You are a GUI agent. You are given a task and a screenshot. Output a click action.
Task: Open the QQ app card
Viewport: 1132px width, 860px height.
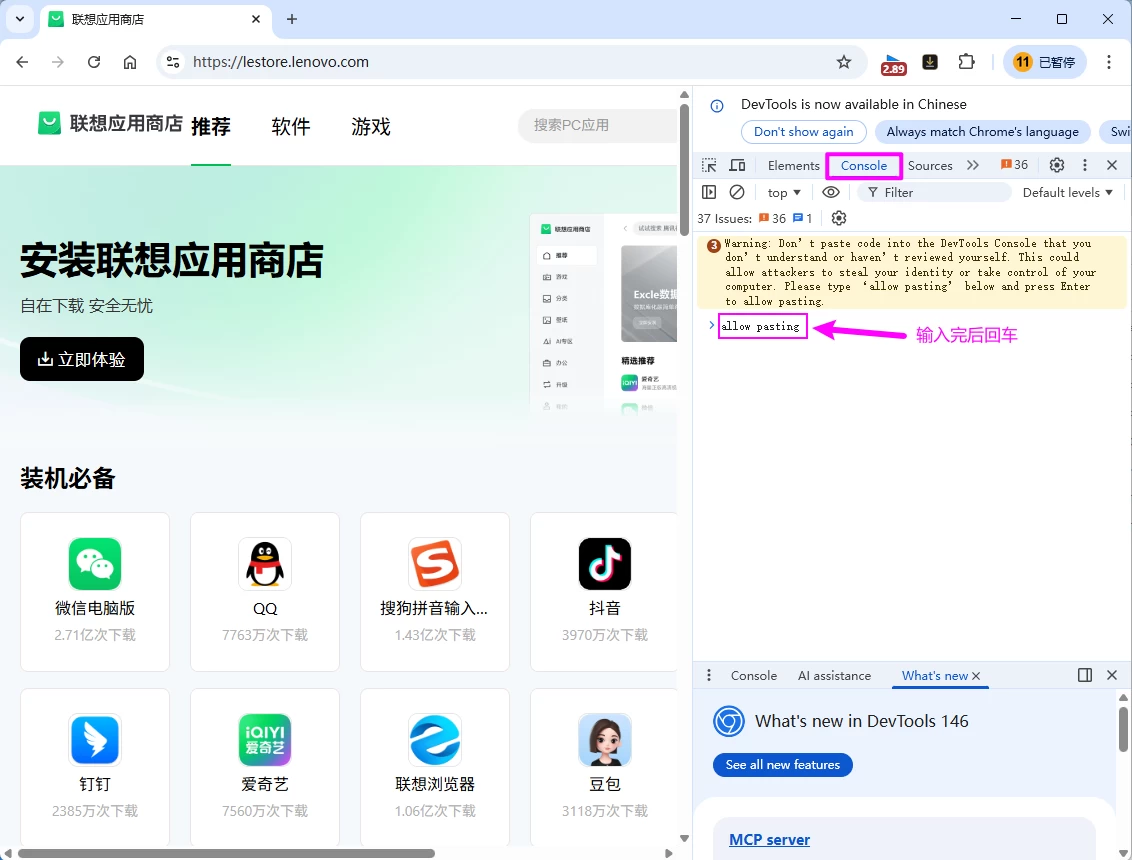click(265, 591)
